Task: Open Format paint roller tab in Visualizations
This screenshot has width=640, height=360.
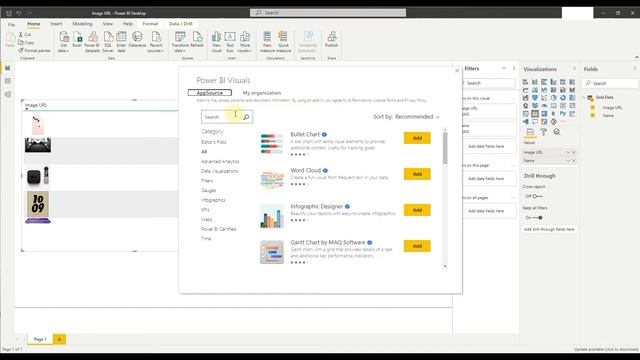Action: pyautogui.click(x=543, y=132)
